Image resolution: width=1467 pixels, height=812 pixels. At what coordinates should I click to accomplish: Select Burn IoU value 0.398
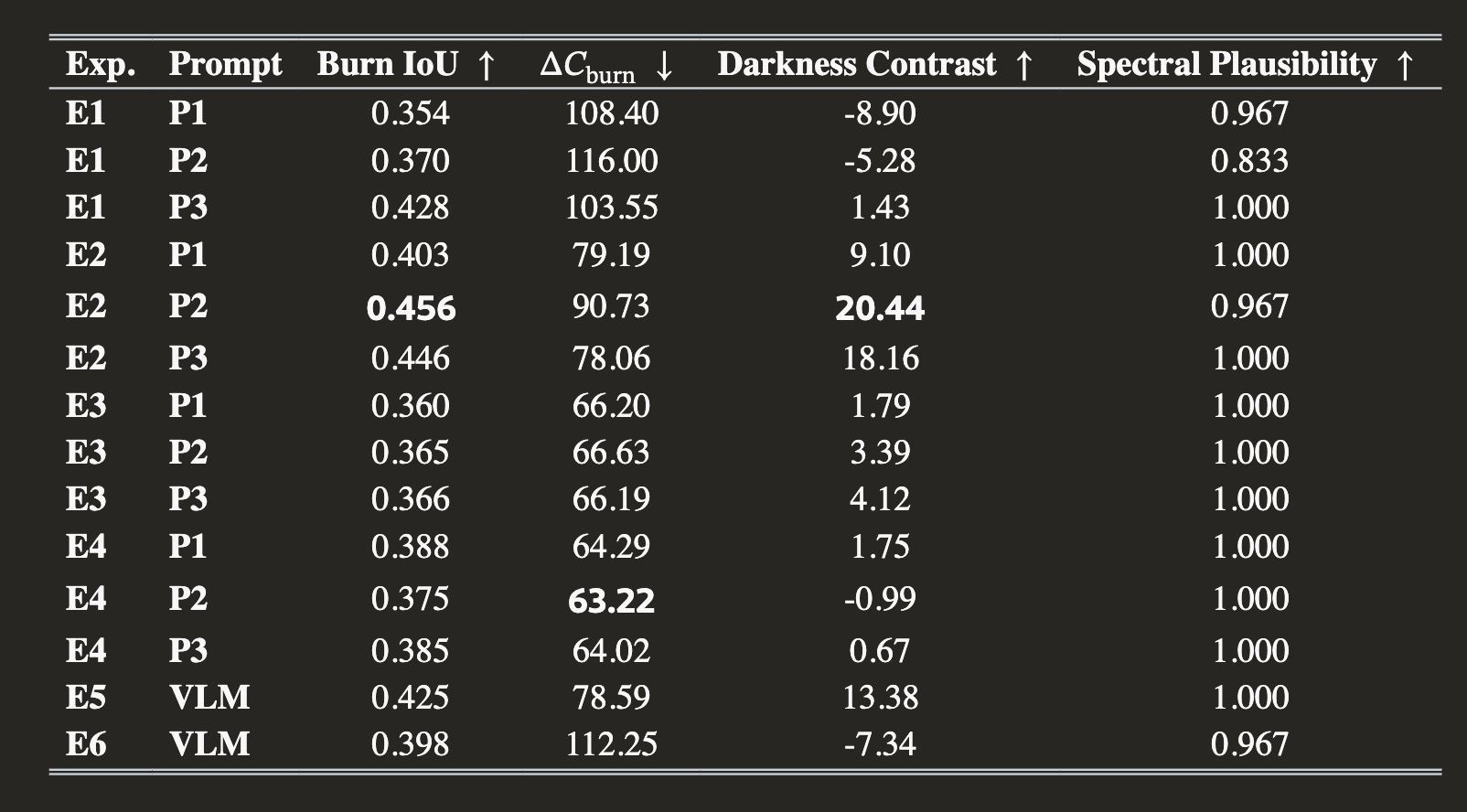(411, 744)
